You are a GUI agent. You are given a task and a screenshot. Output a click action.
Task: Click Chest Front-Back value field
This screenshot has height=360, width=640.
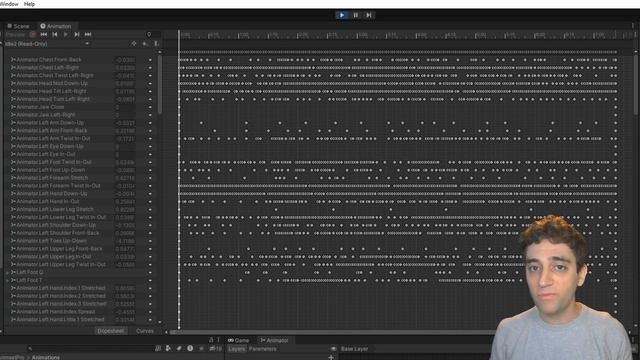[125, 60]
